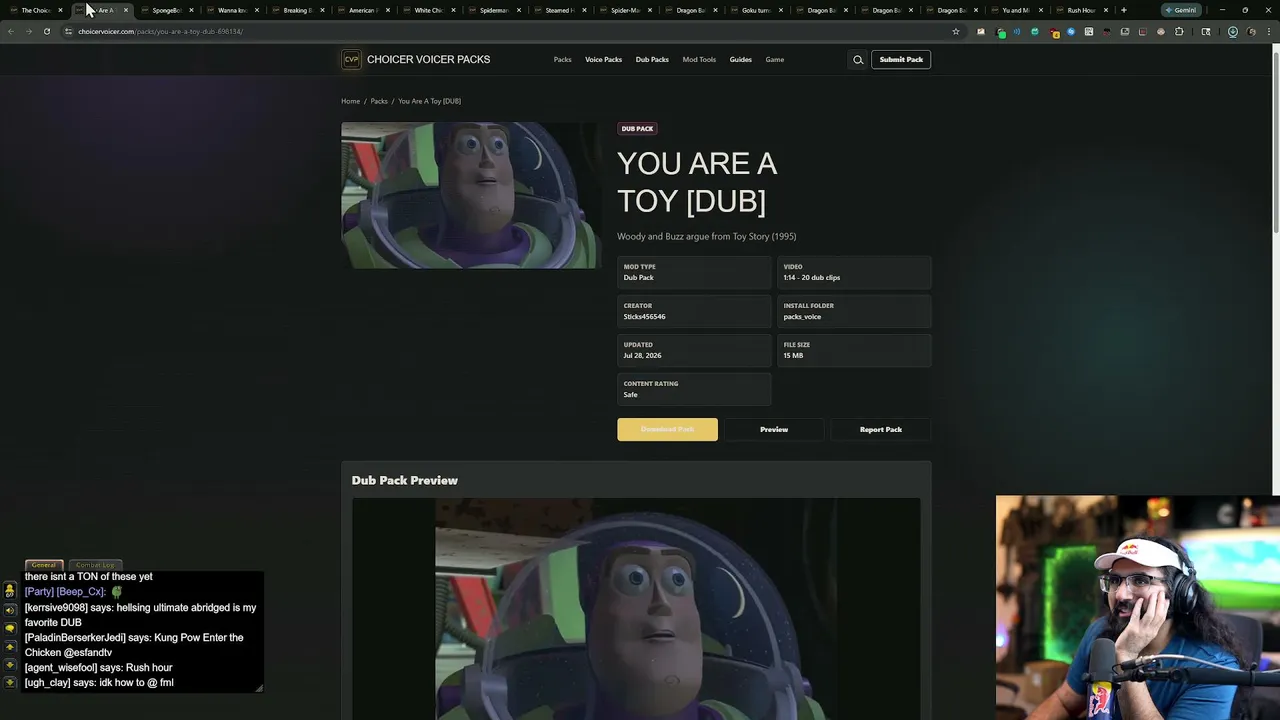This screenshot has width=1280, height=720.
Task: Open the browser Extensions puzzle icon
Action: point(1179,31)
